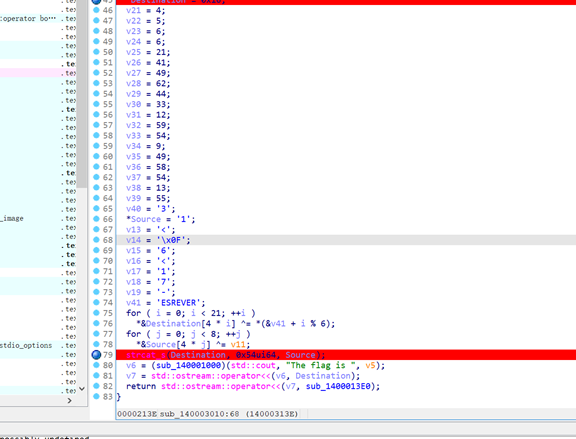Click the dot next to line 66
This screenshot has width=576, height=439.
coord(96,219)
